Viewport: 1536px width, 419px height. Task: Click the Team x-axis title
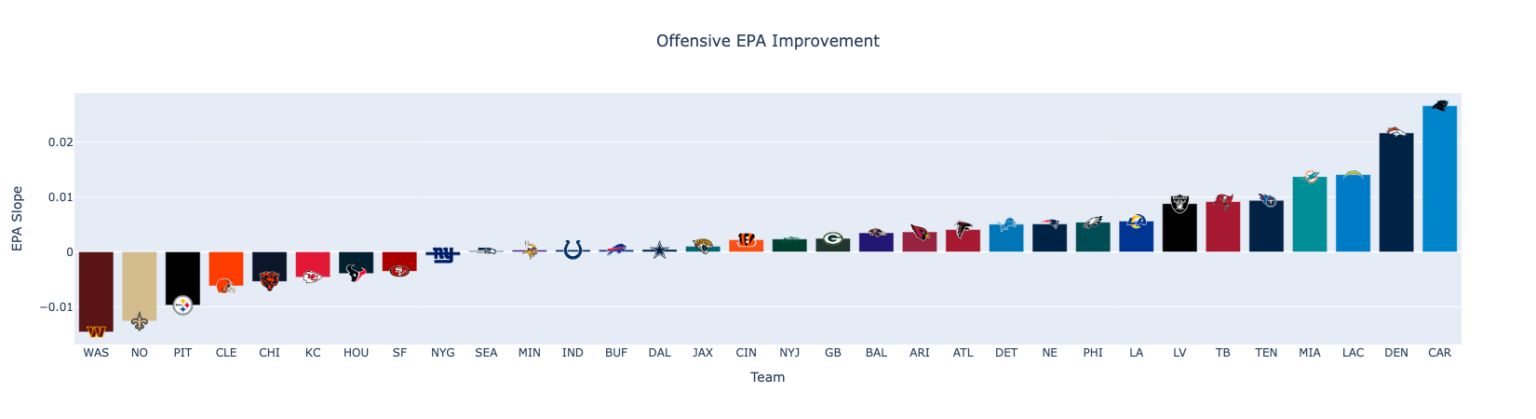point(767,377)
